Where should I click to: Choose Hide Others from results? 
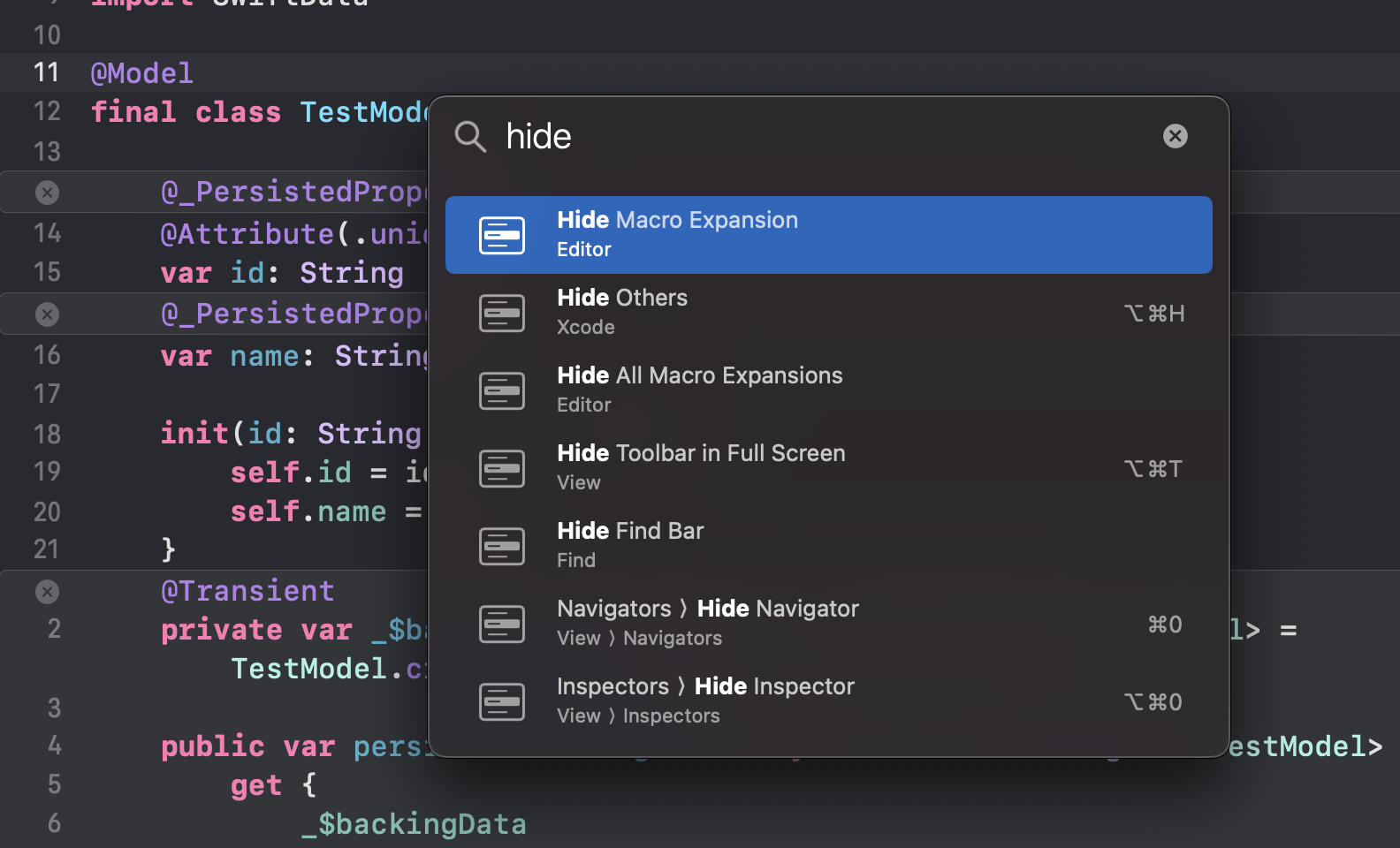[x=828, y=313]
